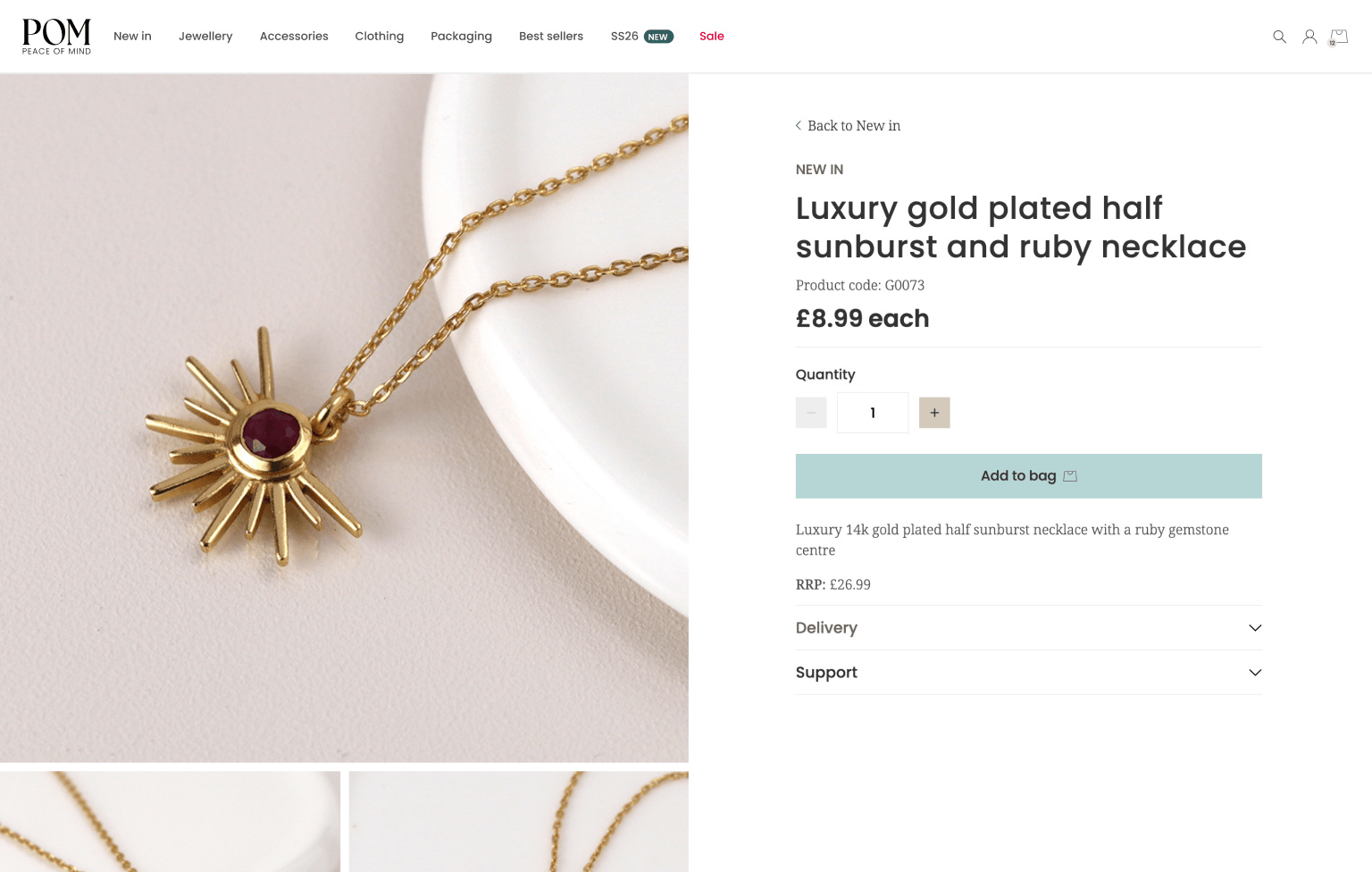
Task: Increase quantity with the plus button
Action: 934,413
